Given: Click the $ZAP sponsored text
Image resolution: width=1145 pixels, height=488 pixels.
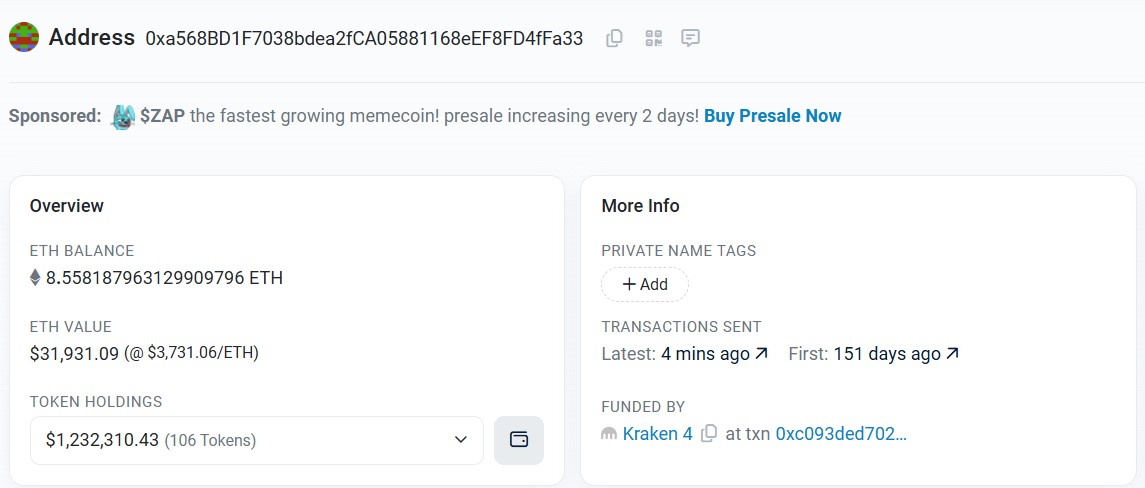Looking at the screenshot, I should [163, 116].
